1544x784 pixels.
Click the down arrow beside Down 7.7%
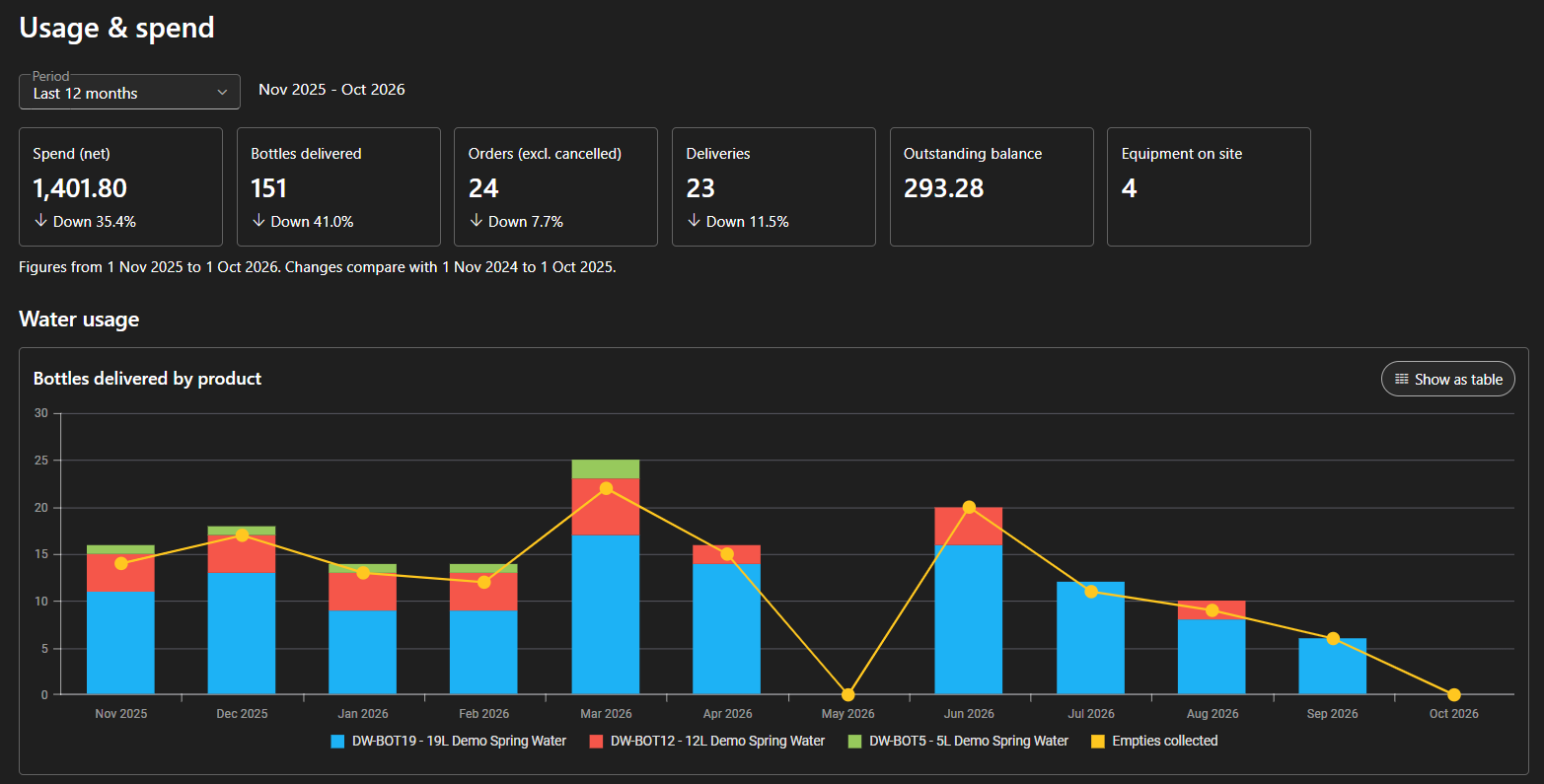[x=476, y=221]
